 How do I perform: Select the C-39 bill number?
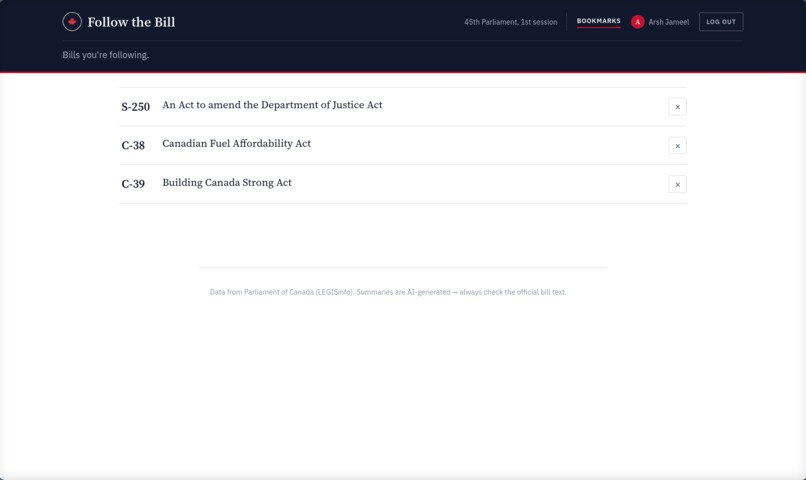point(133,183)
